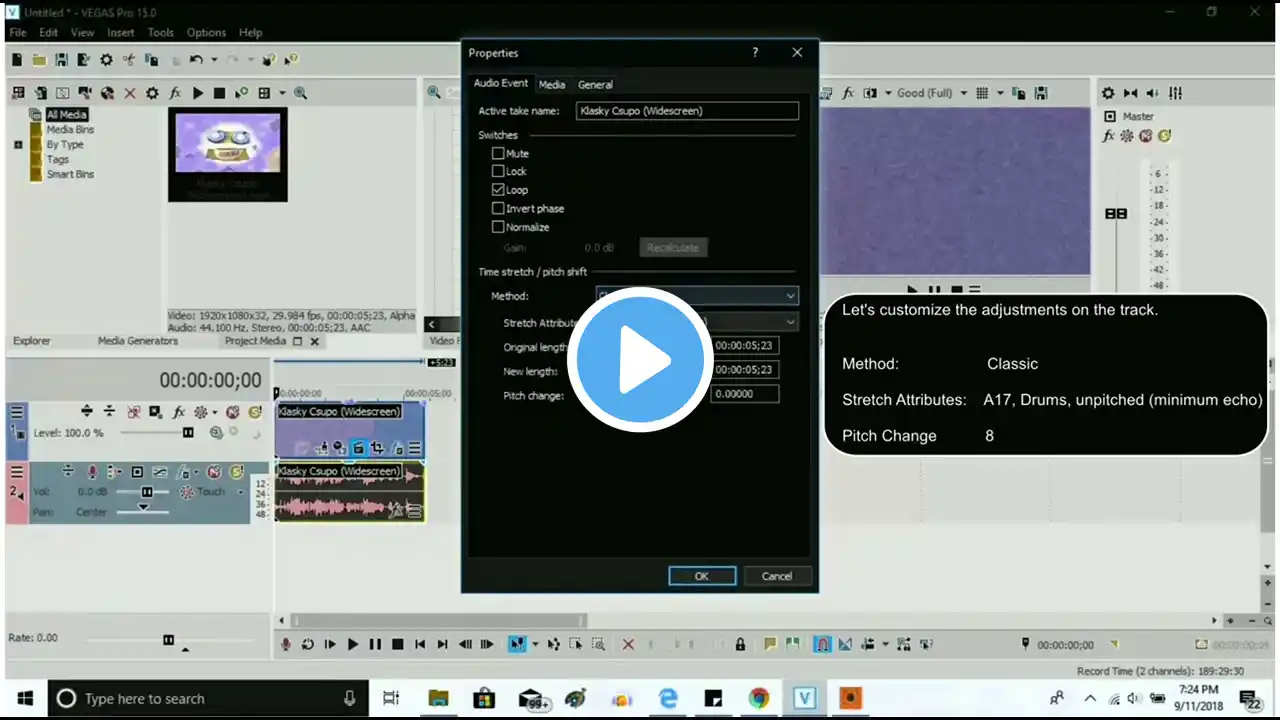Screen dimensions: 1280x720
Task: Click the record microphone in transport bar
Action: point(286,645)
